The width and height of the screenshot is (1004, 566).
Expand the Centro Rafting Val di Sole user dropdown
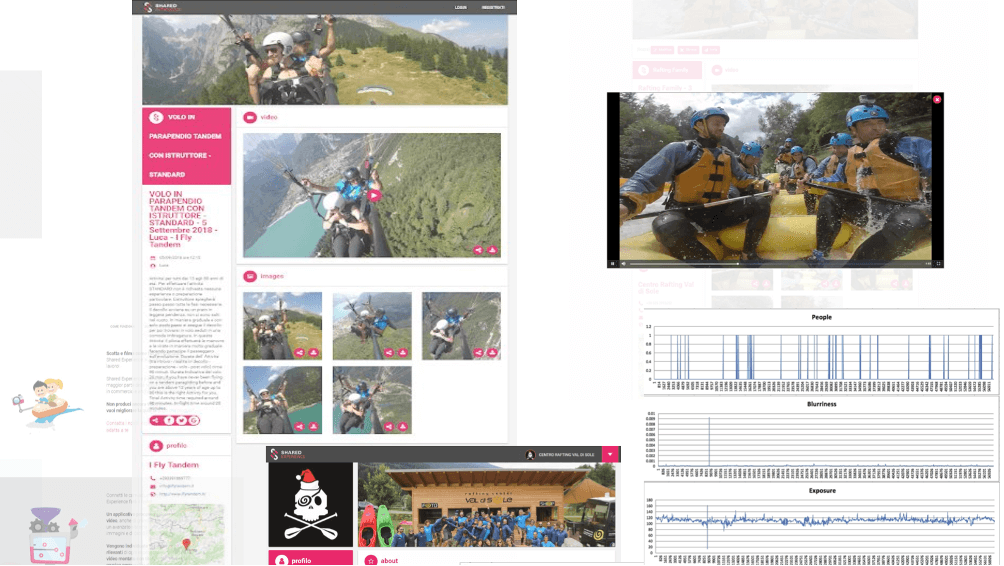point(609,455)
